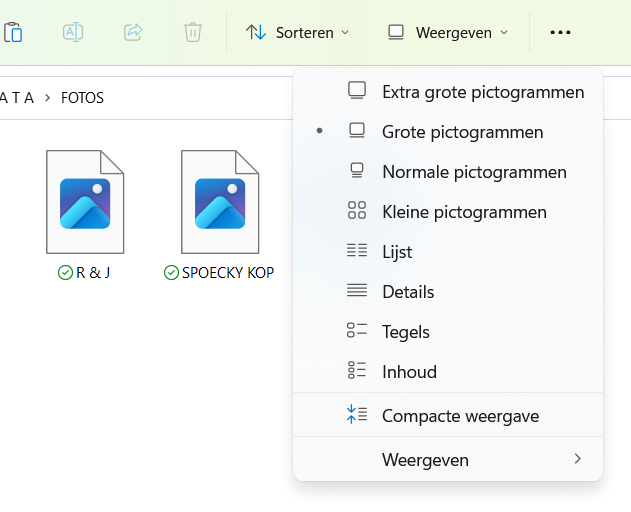Click the Share icon in toolbar
Screen dimensions: 631x512
point(133,32)
